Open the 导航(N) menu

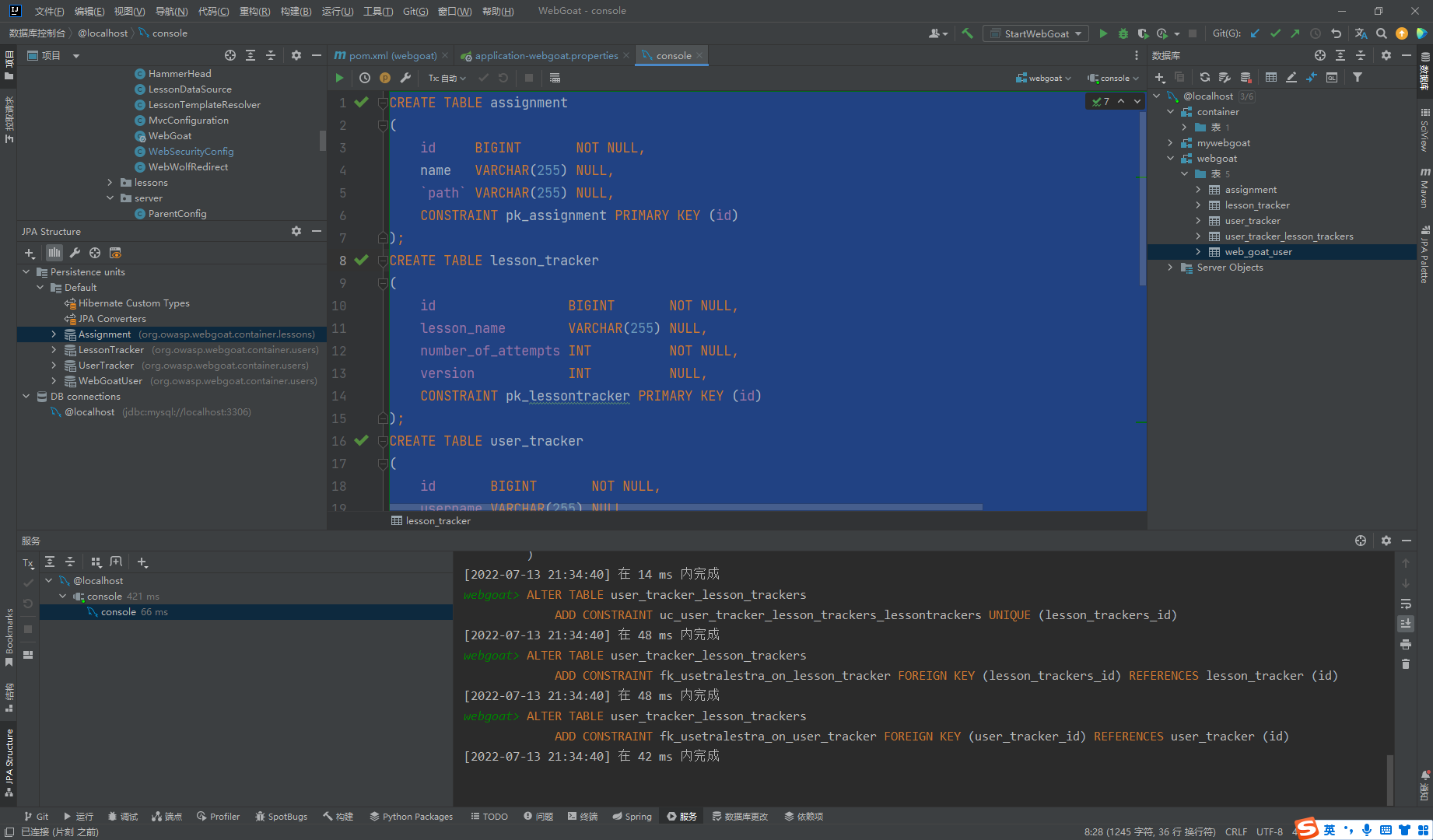171,11
